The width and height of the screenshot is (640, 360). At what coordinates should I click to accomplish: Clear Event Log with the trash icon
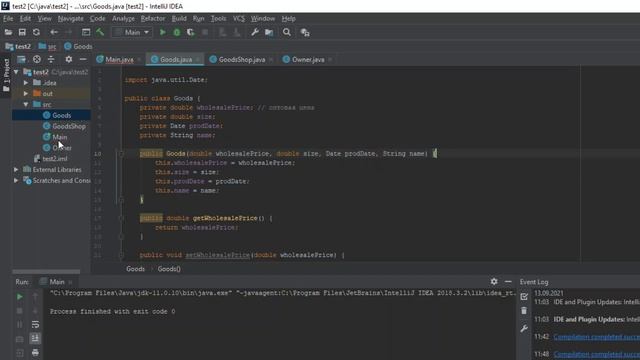click(x=524, y=311)
